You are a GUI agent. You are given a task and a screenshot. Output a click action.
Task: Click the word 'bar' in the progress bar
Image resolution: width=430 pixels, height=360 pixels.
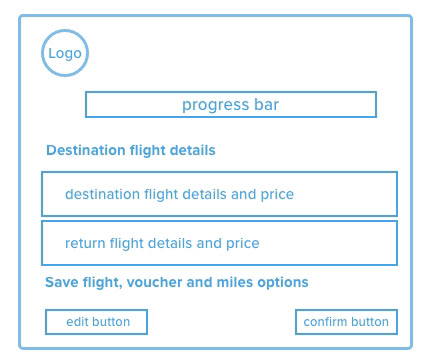coord(266,104)
